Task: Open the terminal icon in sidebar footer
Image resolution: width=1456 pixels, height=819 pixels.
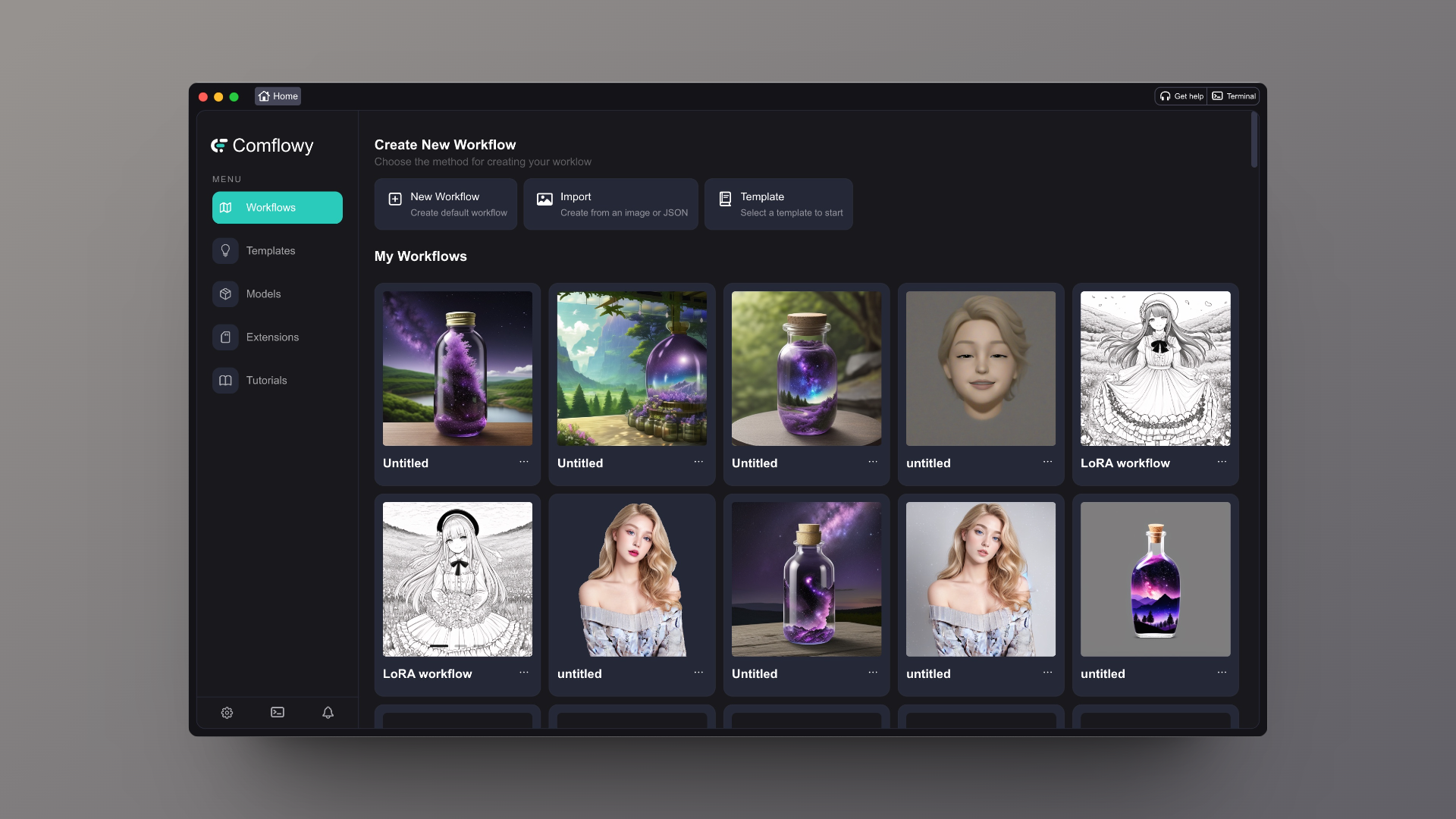Action: click(278, 713)
